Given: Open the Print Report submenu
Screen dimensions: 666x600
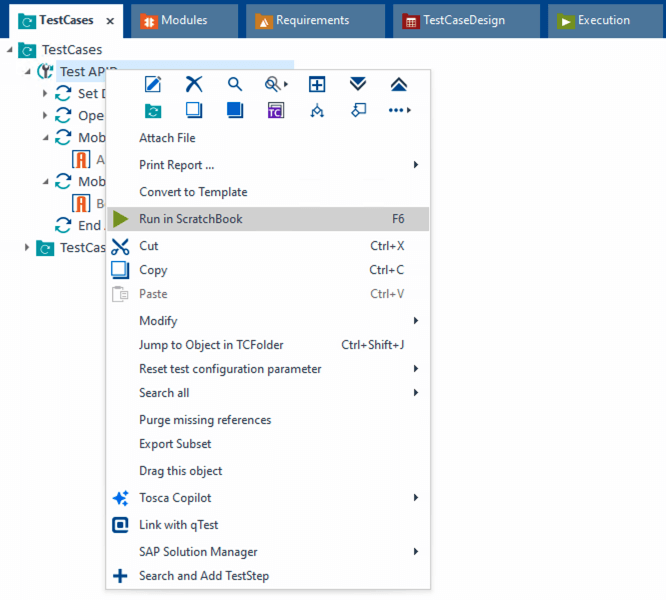Looking at the screenshot, I should [x=268, y=165].
